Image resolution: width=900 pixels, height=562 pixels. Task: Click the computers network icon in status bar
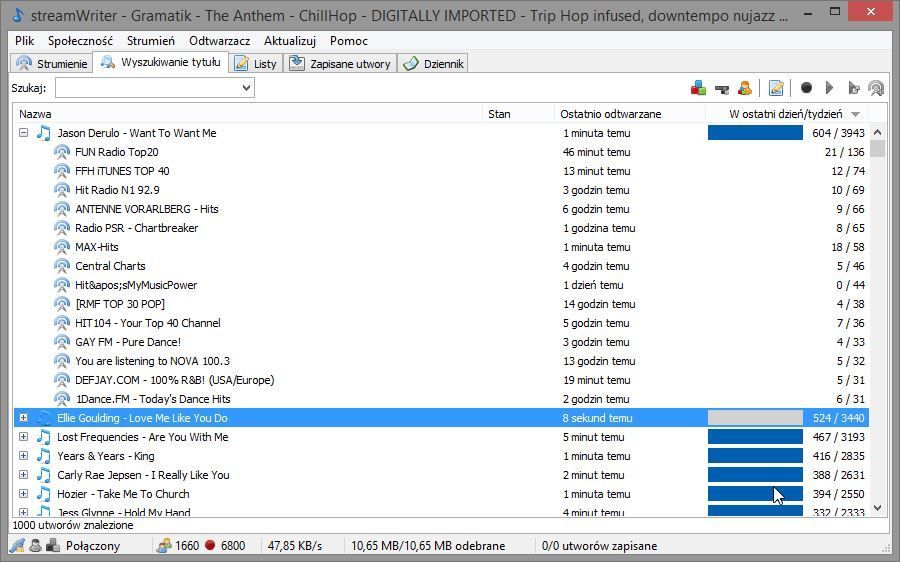(x=53, y=545)
